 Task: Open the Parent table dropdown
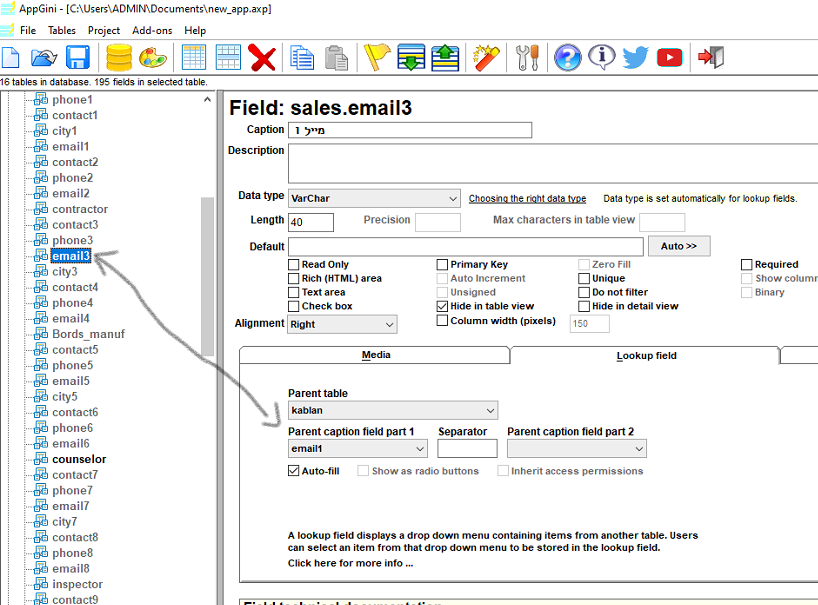[393, 410]
